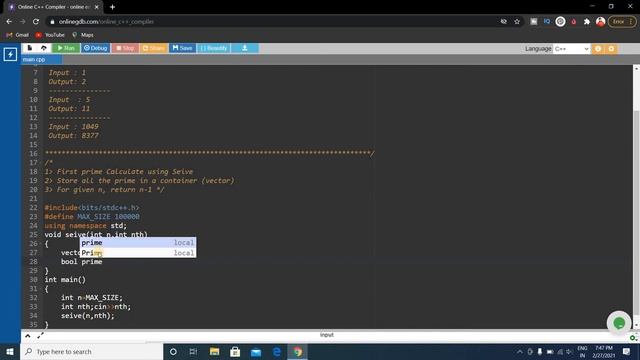Click the orange Share button
640x360 pixels.
153,48
